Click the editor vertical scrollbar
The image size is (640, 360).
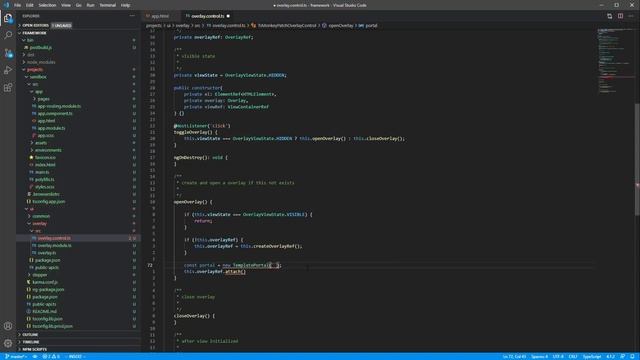pos(637,159)
